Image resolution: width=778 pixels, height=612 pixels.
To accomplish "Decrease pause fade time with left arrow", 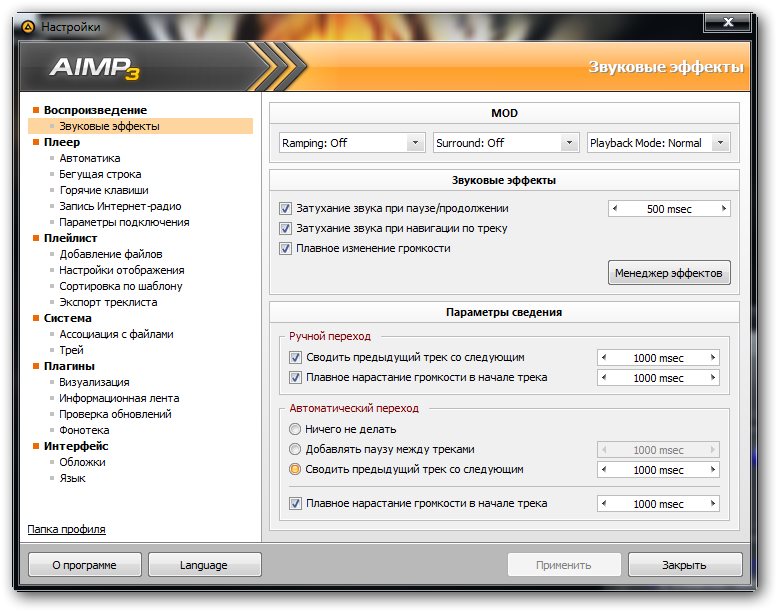I will pyautogui.click(x=615, y=209).
